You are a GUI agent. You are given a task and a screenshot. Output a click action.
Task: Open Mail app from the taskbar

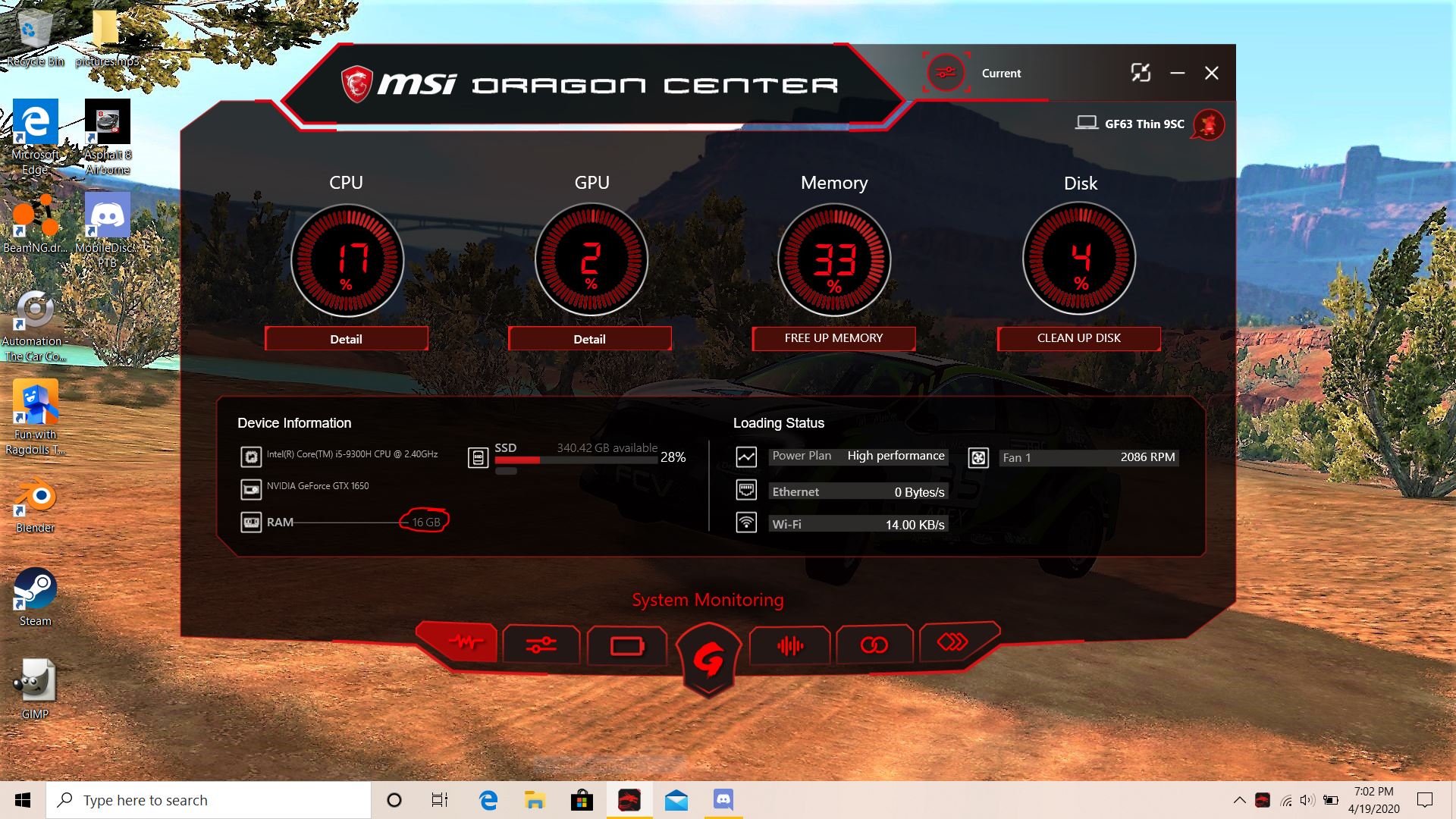click(x=676, y=800)
